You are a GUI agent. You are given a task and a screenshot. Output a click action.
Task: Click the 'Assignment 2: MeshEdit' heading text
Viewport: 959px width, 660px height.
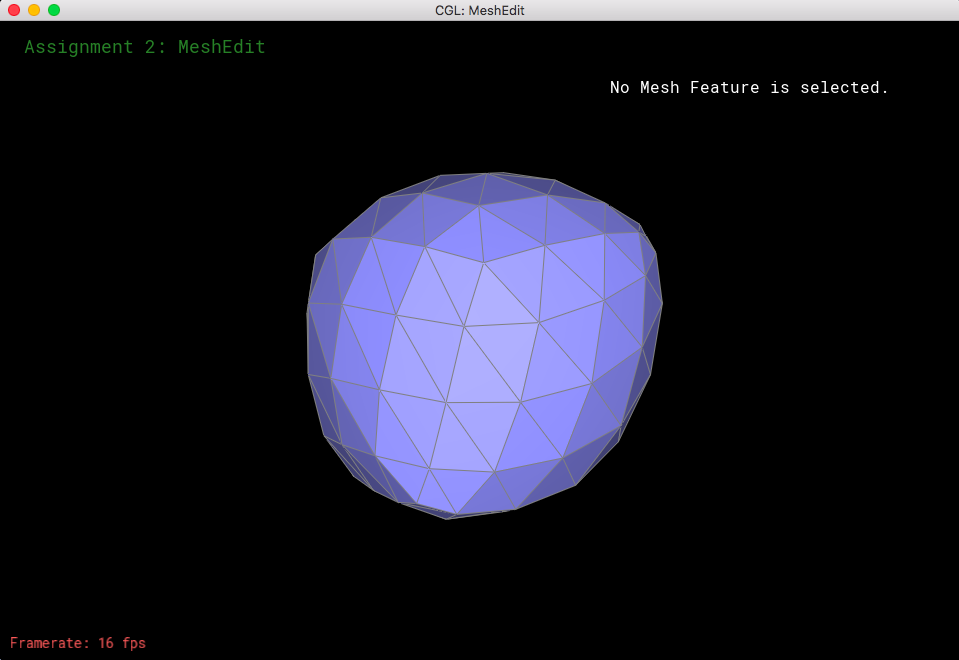pyautogui.click(x=145, y=47)
